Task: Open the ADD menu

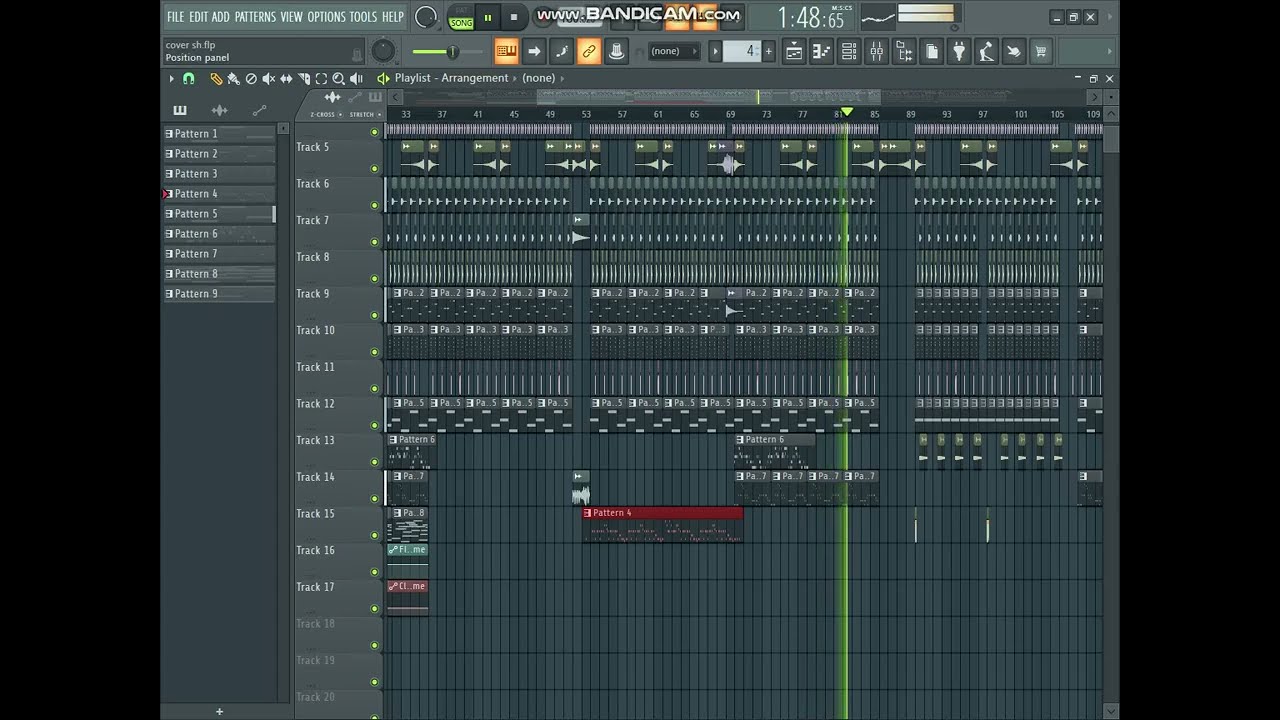Action: coord(221,16)
